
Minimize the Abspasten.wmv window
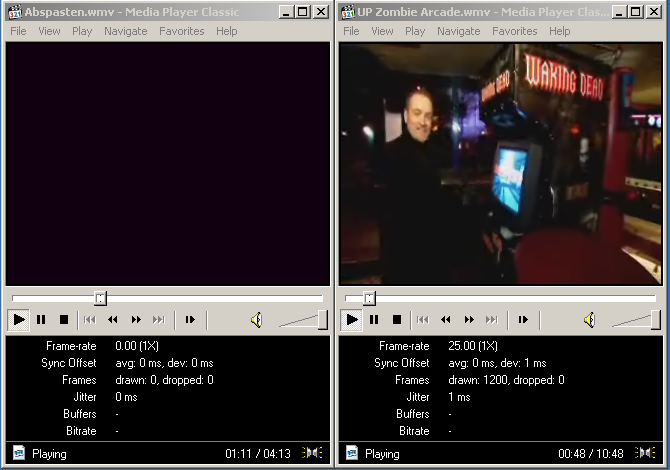[x=286, y=12]
